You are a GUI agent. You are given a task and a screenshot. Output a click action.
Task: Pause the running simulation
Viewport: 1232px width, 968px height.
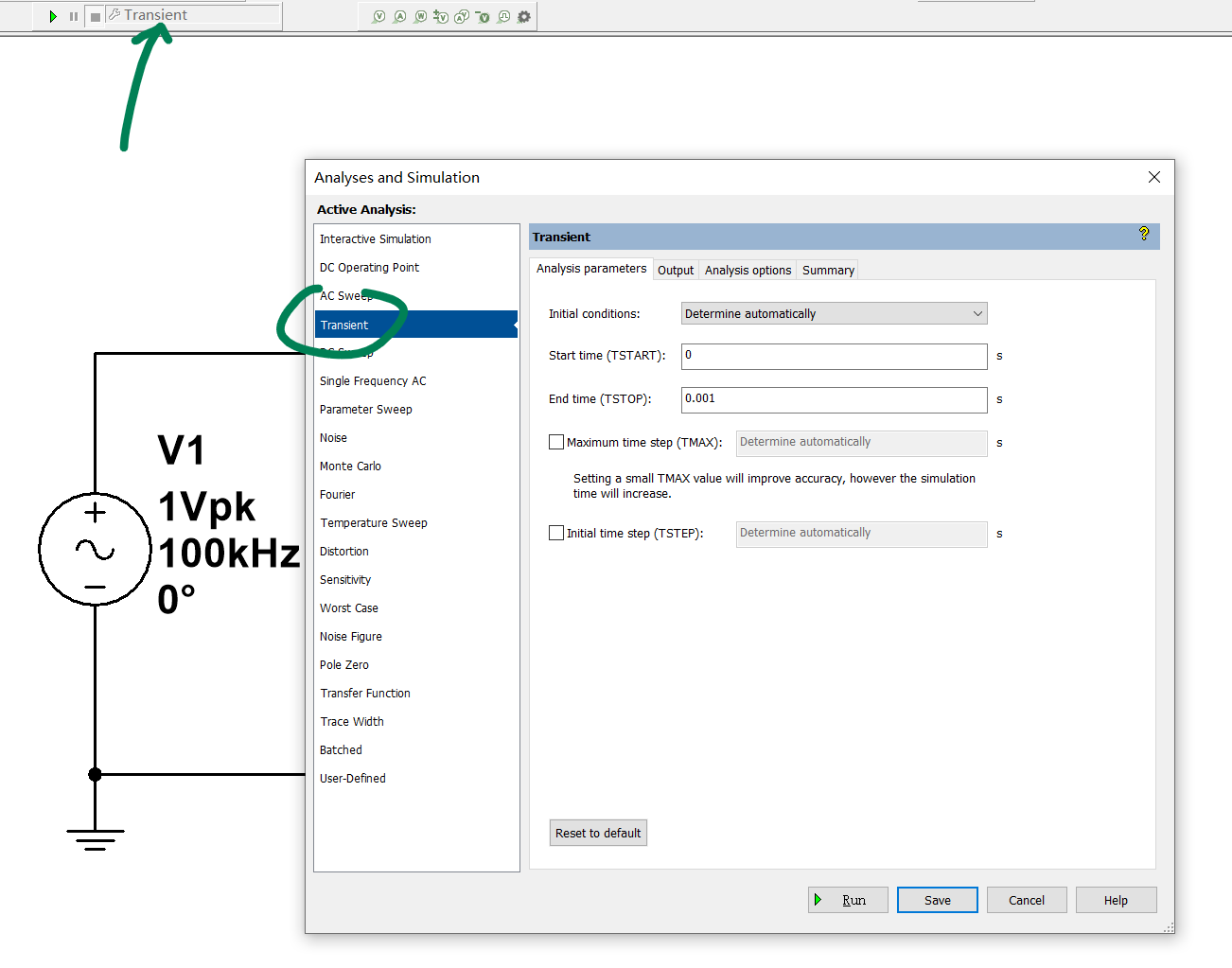(74, 15)
